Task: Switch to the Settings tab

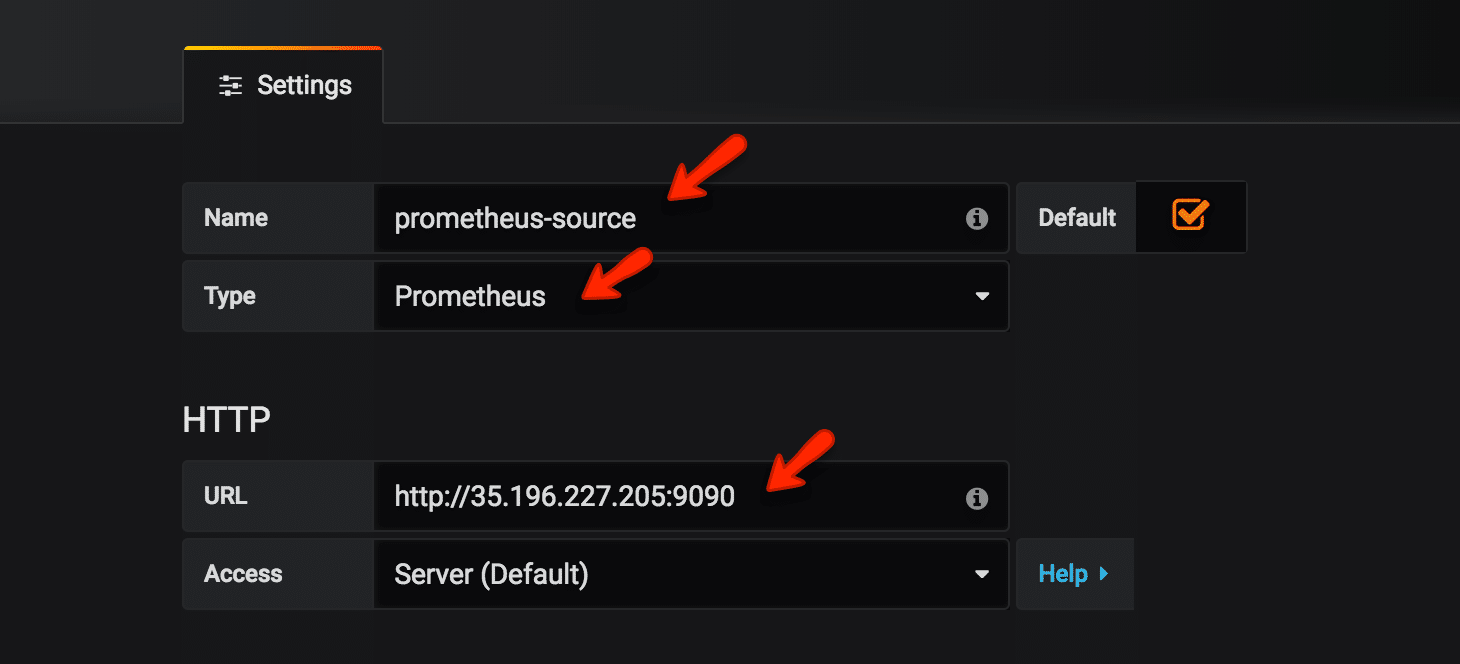Action: coord(283,85)
